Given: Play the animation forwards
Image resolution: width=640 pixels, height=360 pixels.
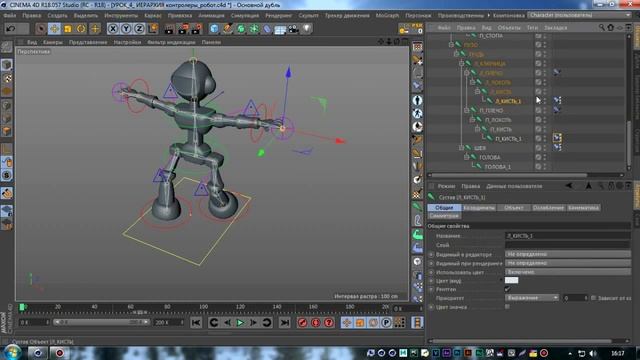Looking at the screenshot, I should coord(240,323).
